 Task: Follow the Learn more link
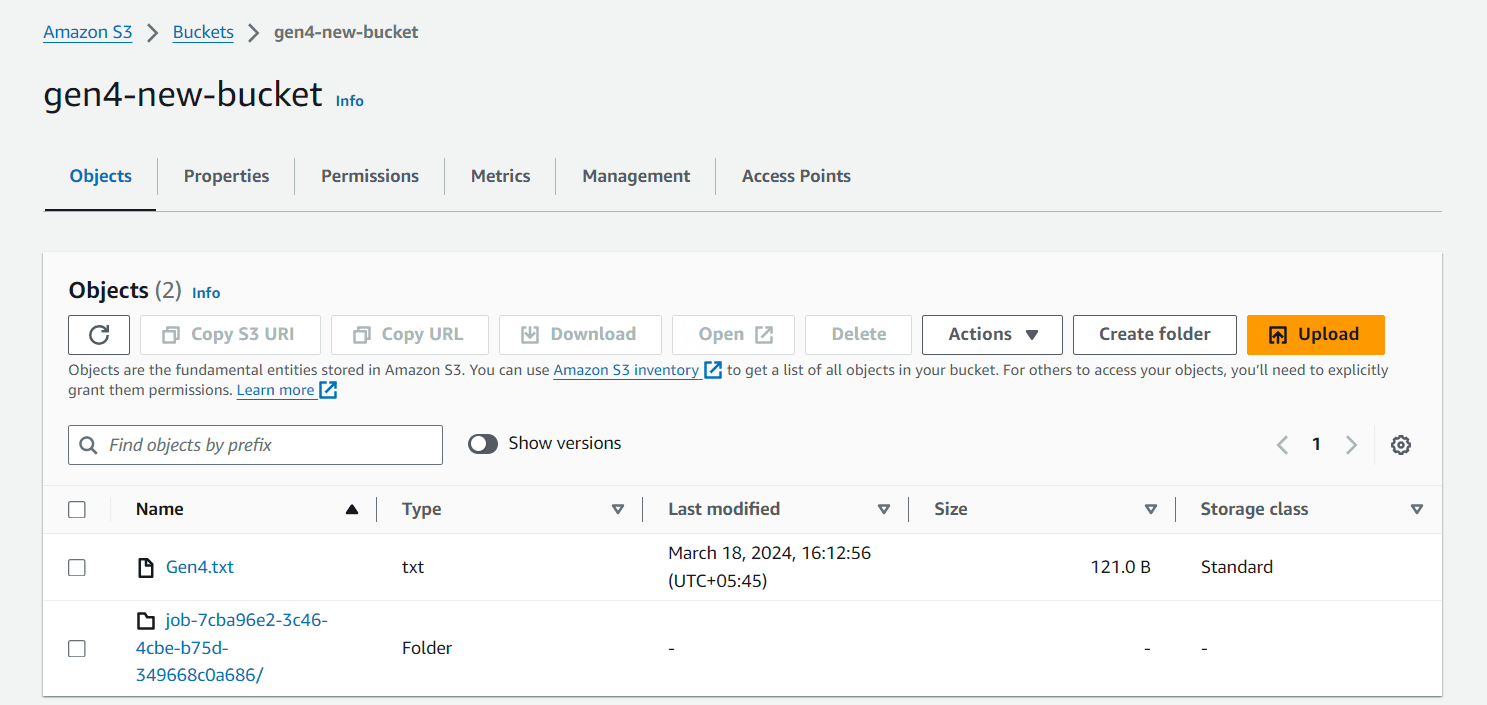[276, 390]
